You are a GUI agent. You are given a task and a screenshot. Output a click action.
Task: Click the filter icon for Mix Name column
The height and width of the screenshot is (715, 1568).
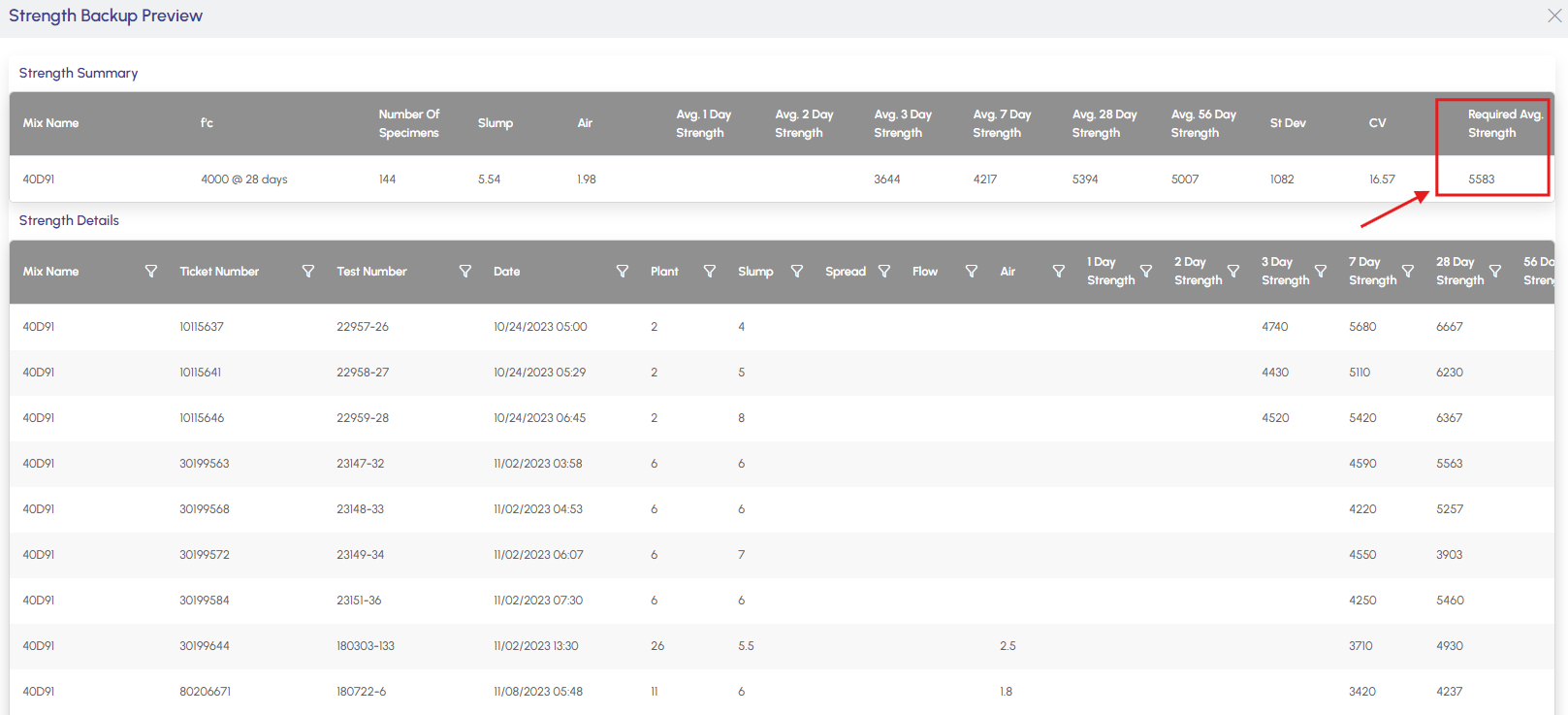(x=150, y=272)
